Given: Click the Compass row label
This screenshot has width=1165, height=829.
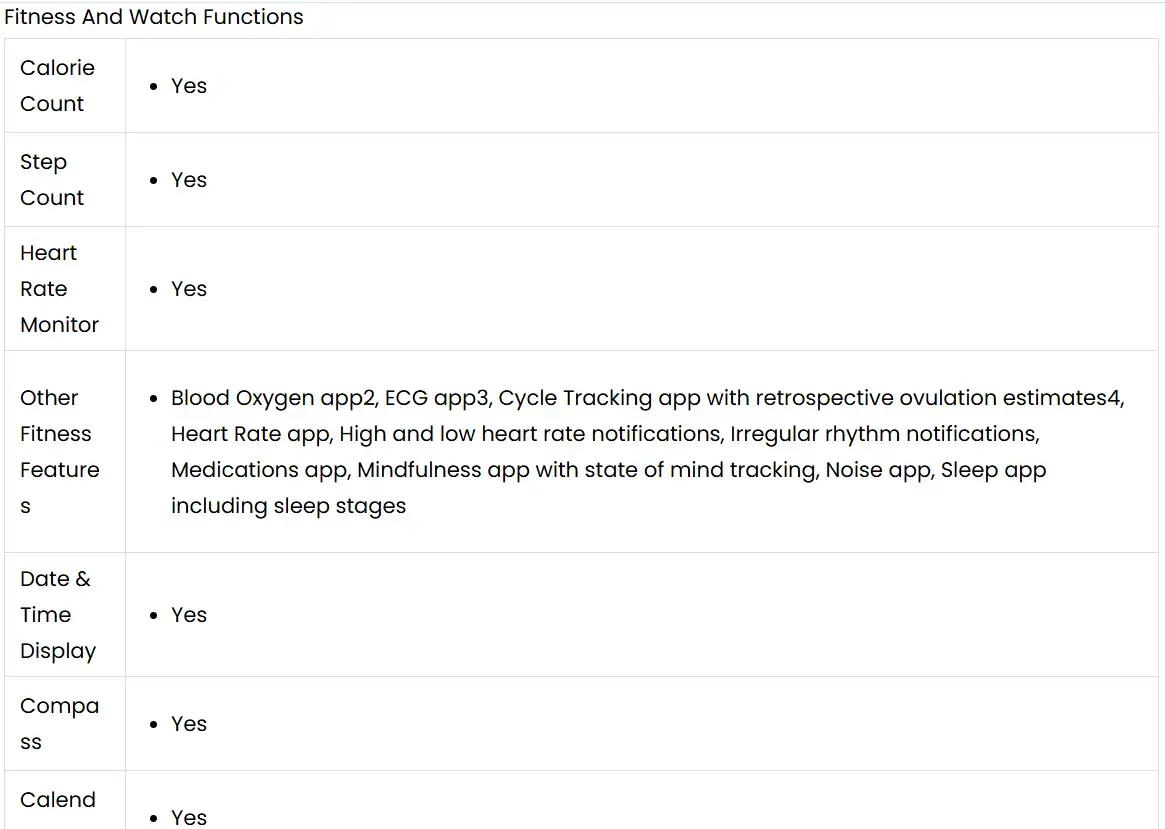Looking at the screenshot, I should click(x=59, y=724).
